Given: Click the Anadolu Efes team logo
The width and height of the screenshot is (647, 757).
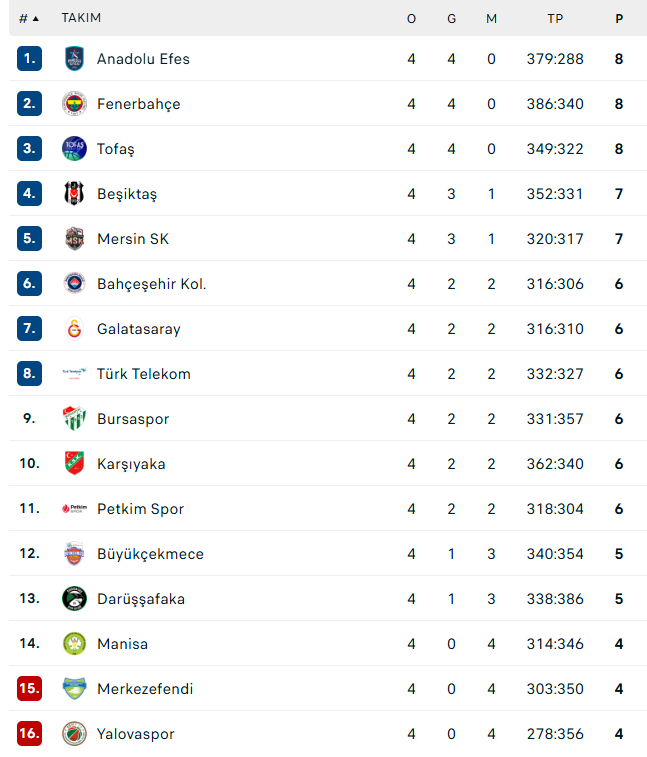Looking at the screenshot, I should pyautogui.click(x=74, y=59).
